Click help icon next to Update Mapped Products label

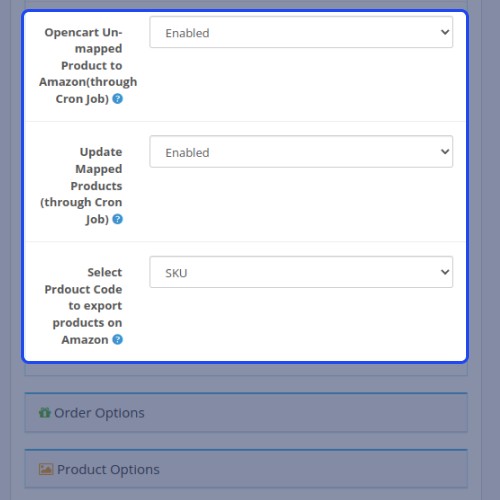pos(117,219)
